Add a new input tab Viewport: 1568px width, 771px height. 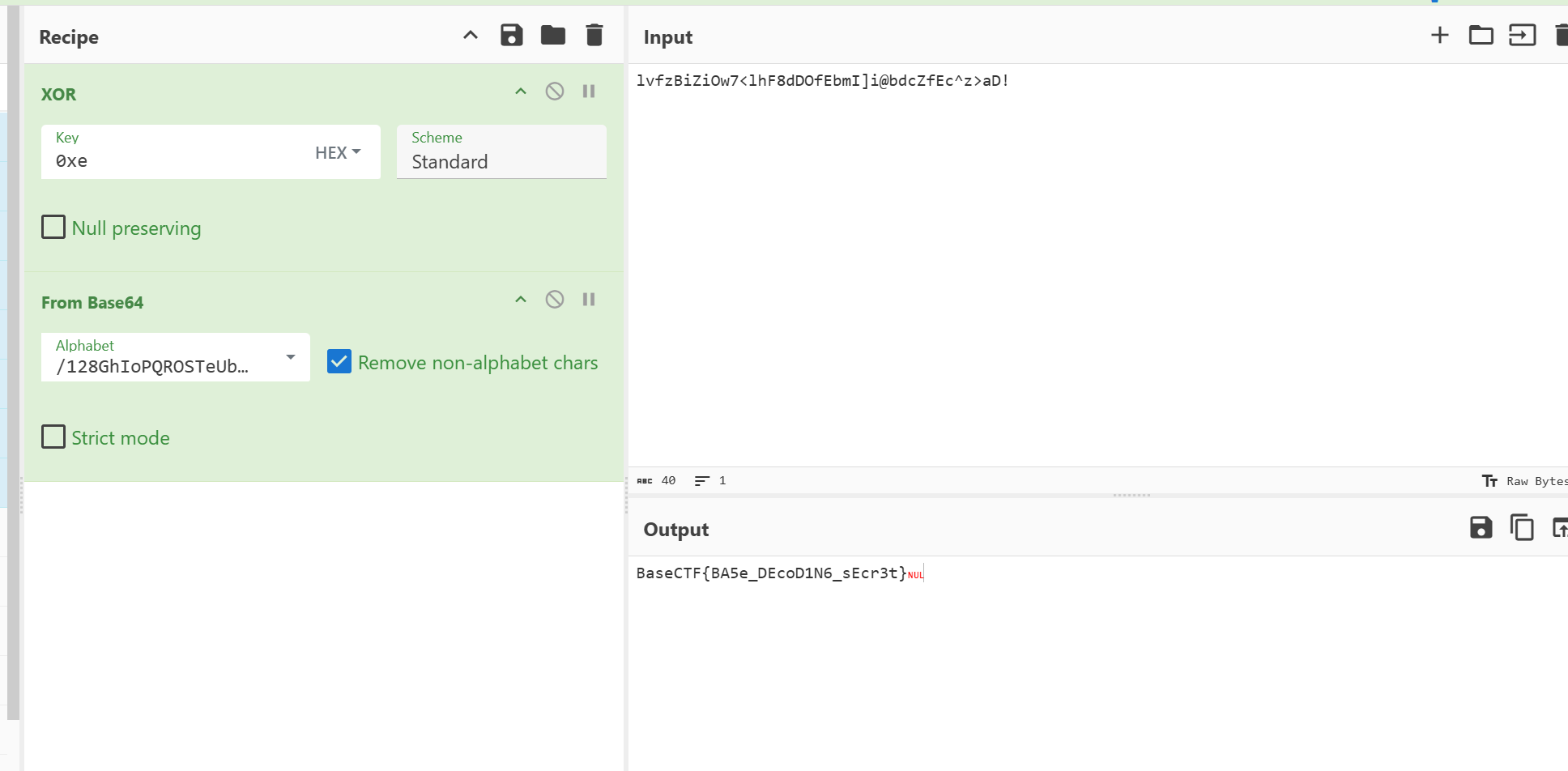coord(1440,35)
